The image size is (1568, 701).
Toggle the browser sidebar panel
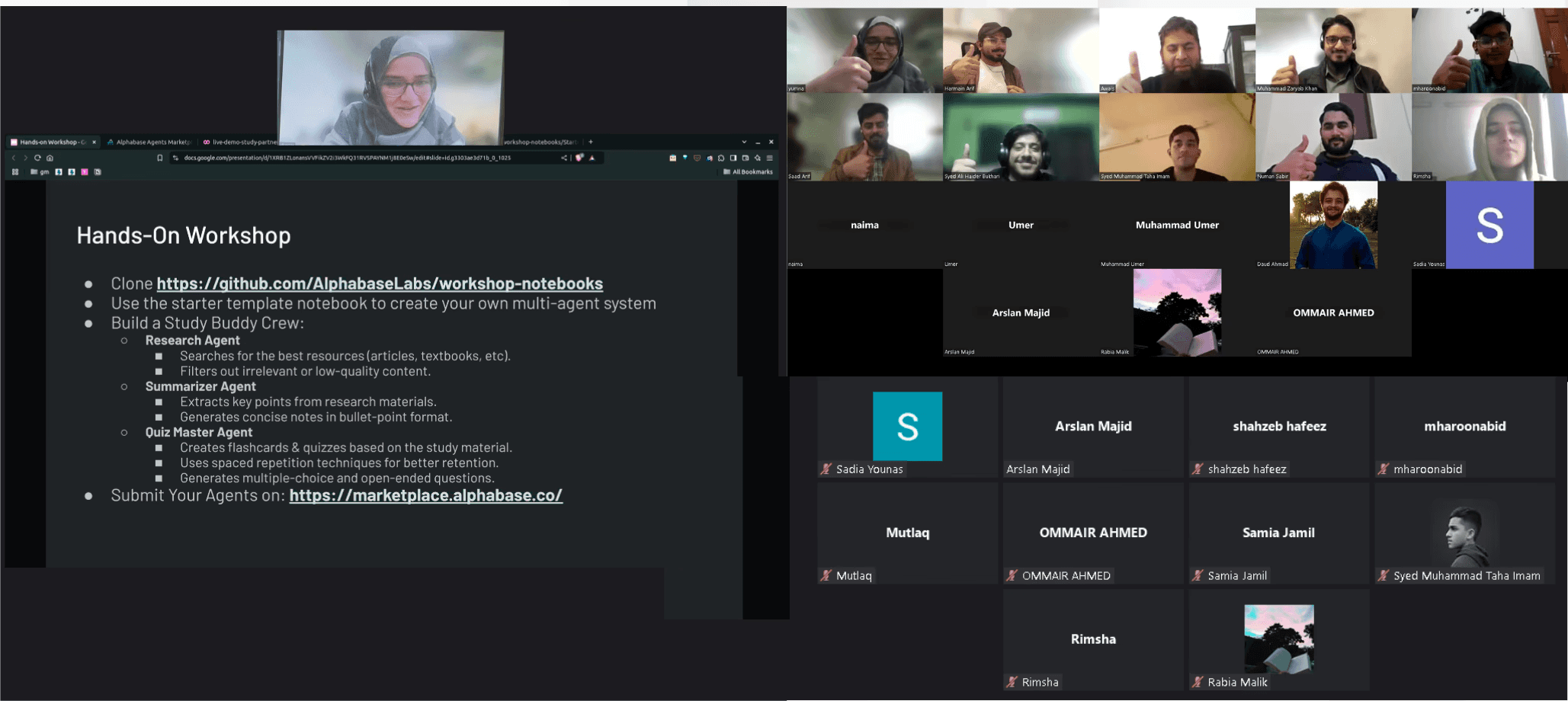coord(733,158)
